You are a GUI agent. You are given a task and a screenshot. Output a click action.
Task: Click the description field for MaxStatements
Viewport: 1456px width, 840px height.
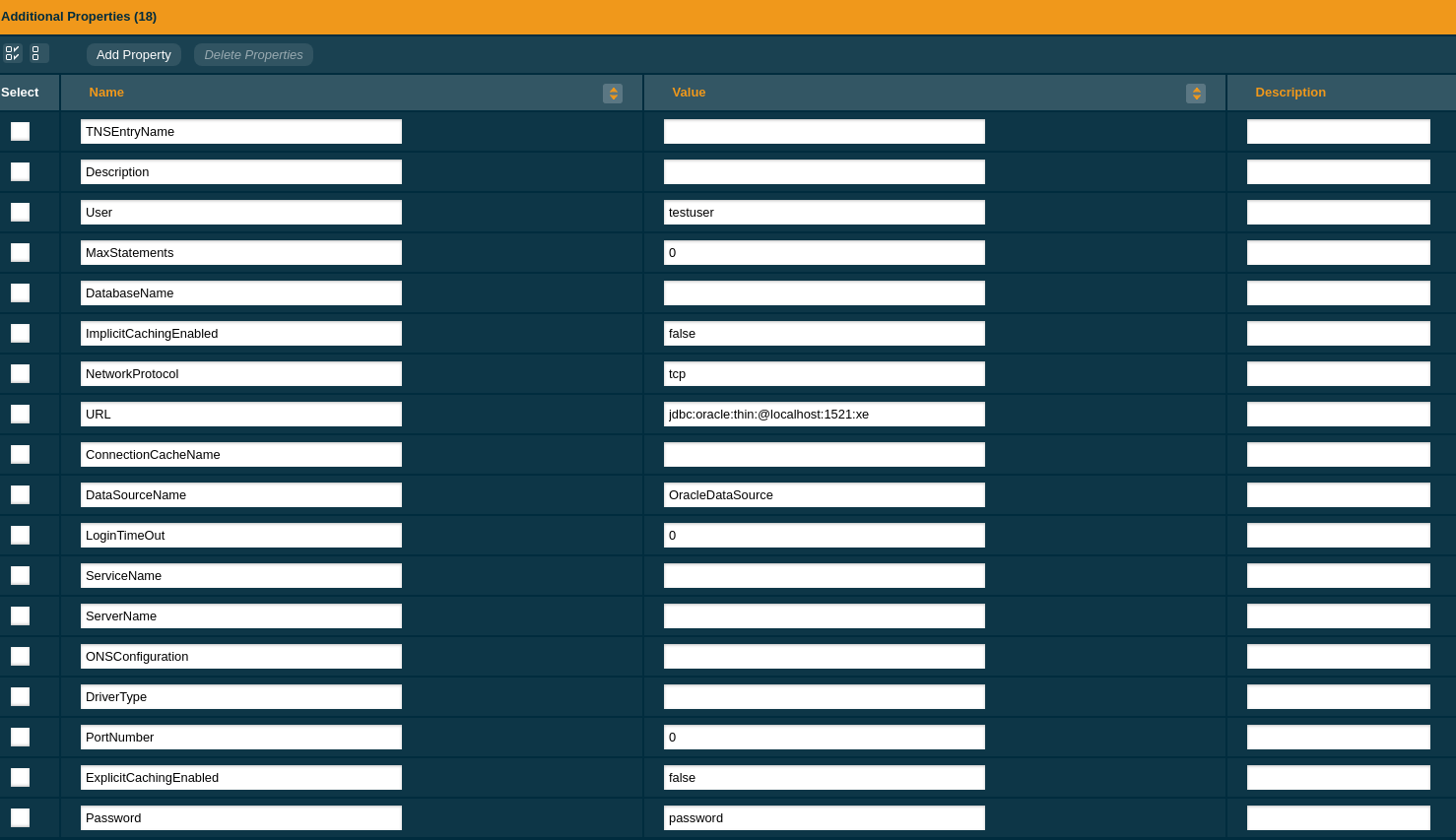1338,253
